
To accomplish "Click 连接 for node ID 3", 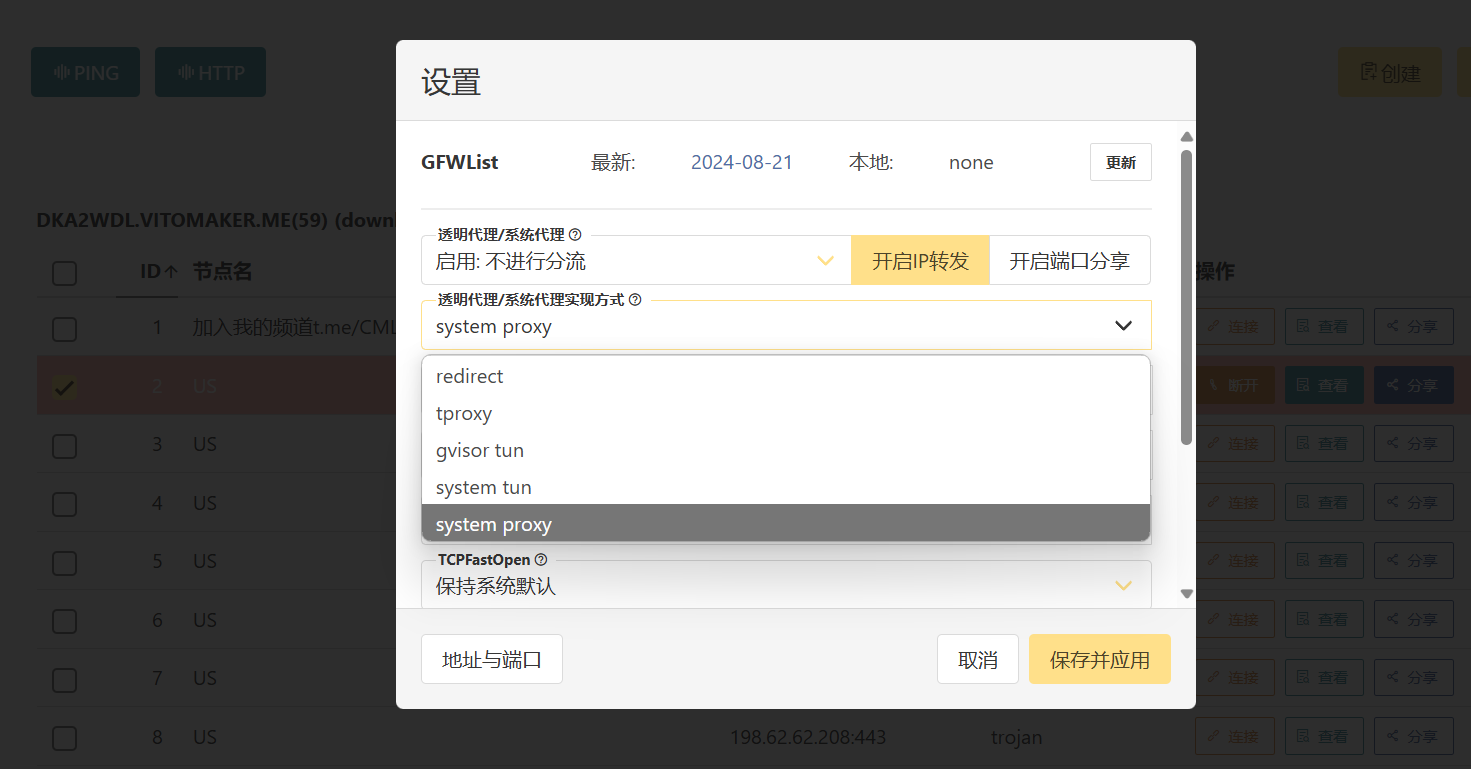I will click(x=1234, y=443).
